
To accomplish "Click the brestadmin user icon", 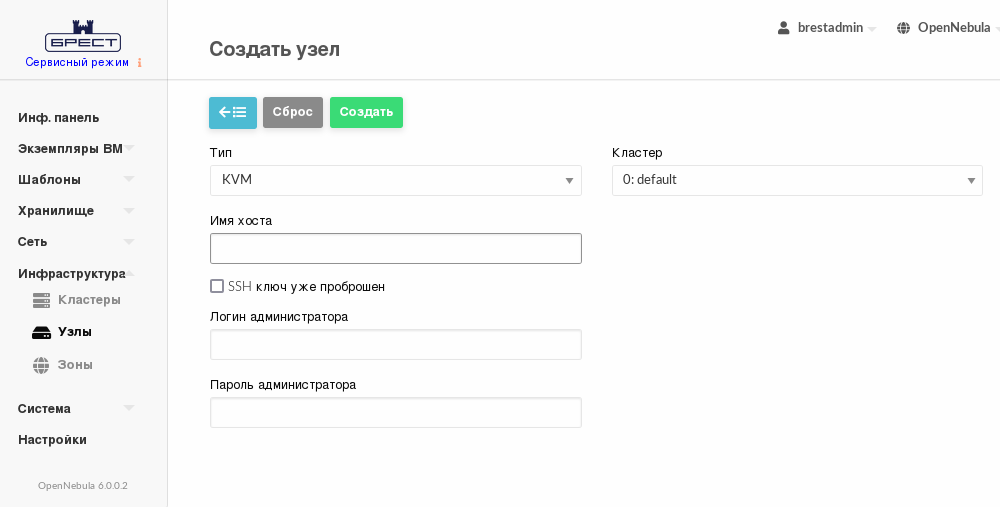I will pyautogui.click(x=784, y=28).
